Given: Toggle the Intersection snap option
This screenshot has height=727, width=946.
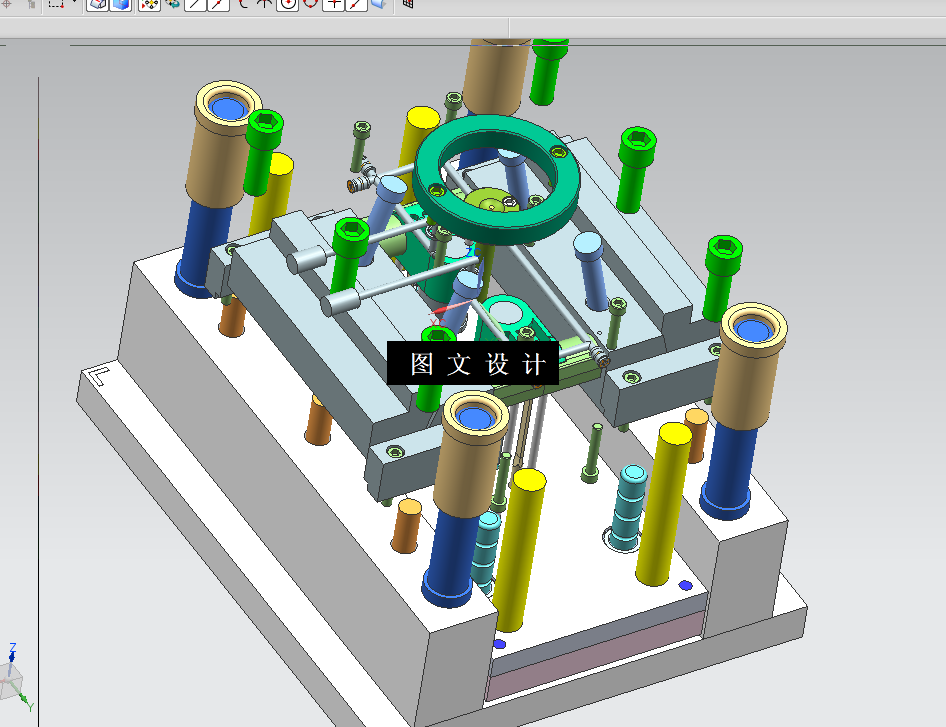Looking at the screenshot, I should [x=264, y=4].
